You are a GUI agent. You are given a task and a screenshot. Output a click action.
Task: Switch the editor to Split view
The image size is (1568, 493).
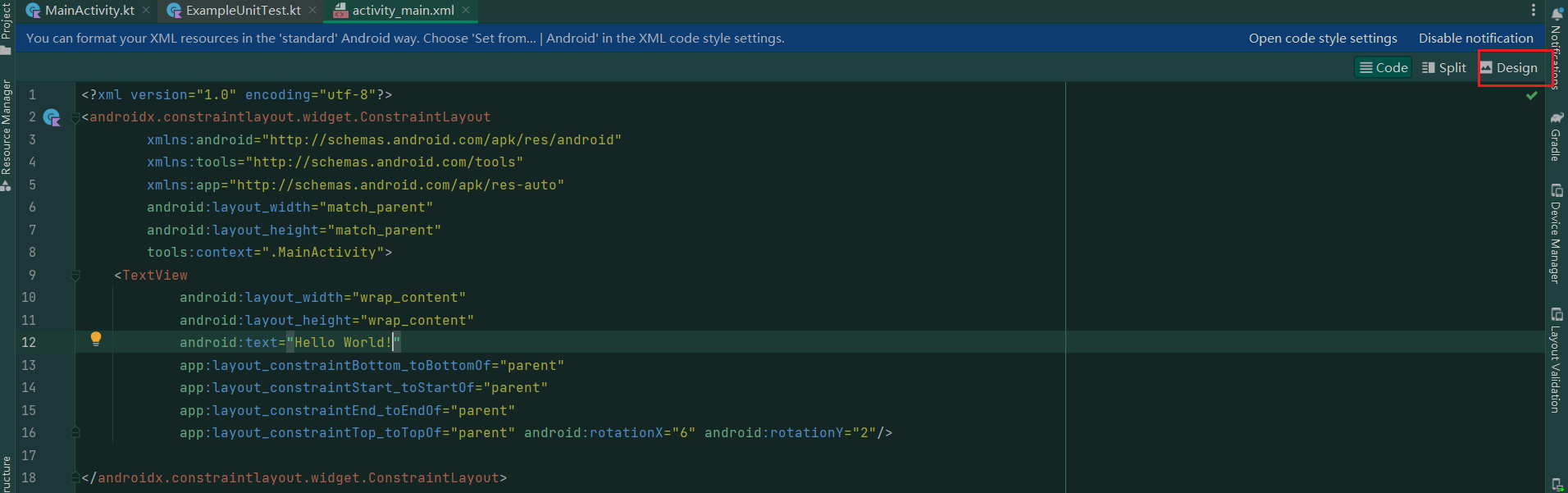1444,68
